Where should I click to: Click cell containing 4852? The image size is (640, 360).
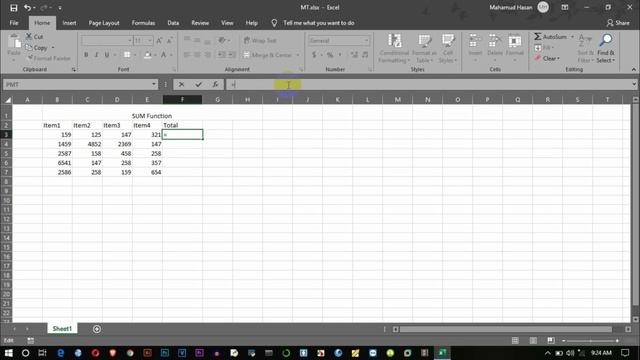pos(87,144)
